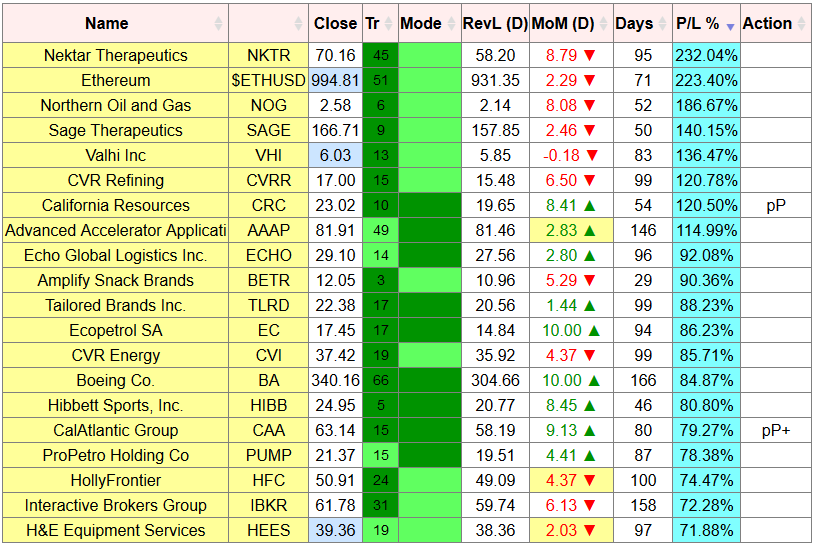Click Days value 166 in Boeing row
The image size is (815, 545).
coord(643,380)
